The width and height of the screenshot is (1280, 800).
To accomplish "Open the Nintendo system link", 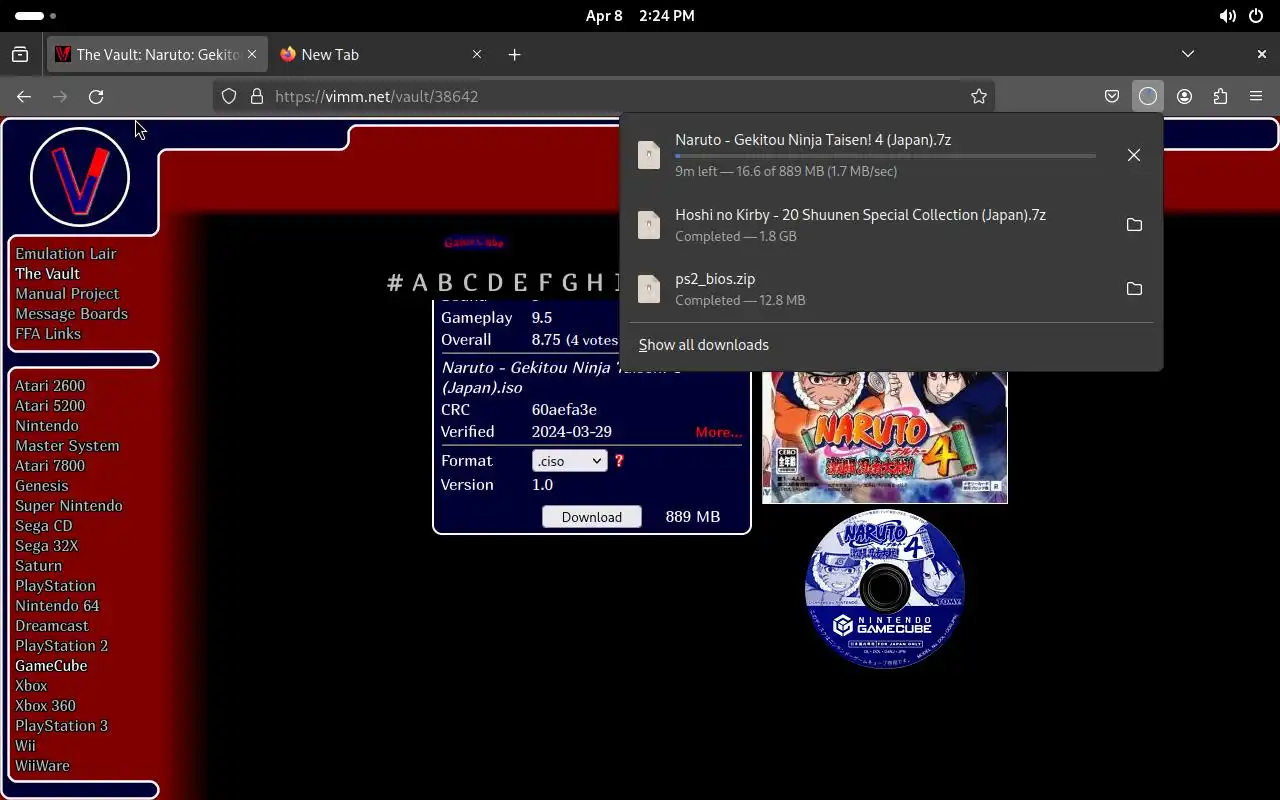I will [x=47, y=426].
